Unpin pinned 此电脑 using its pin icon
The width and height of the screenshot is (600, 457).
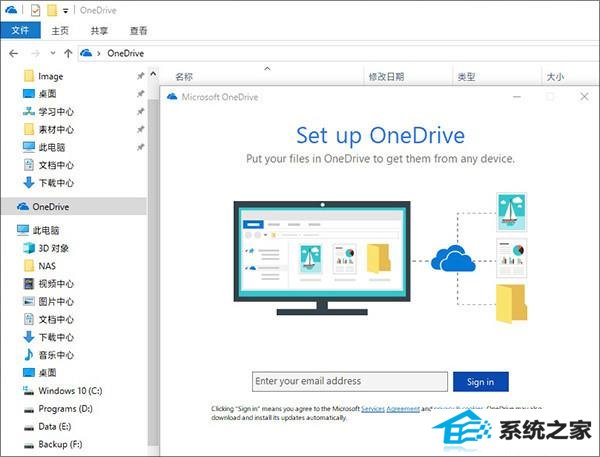[x=140, y=147]
